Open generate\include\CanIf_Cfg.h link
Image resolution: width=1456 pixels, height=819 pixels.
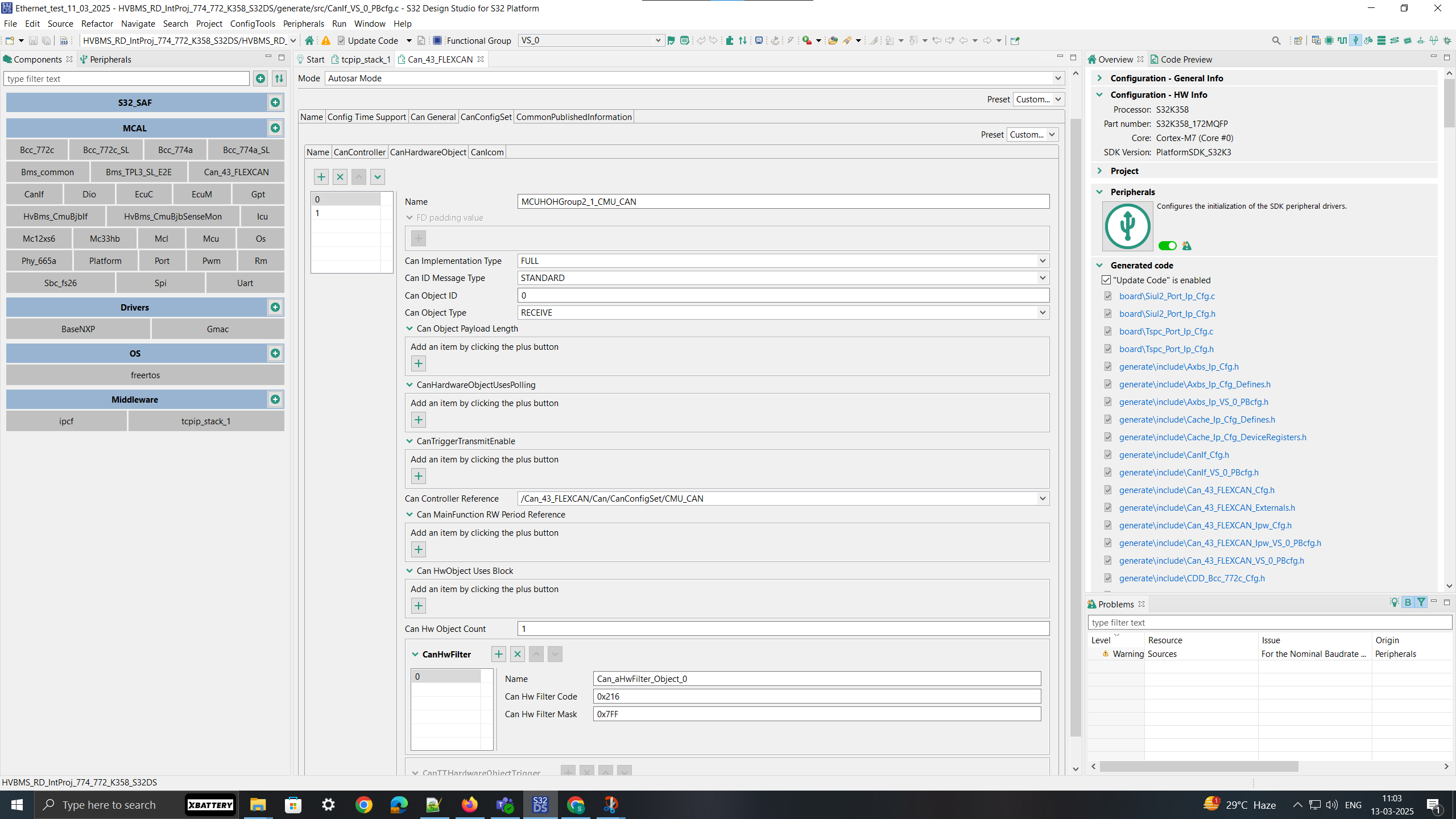coord(1174,454)
